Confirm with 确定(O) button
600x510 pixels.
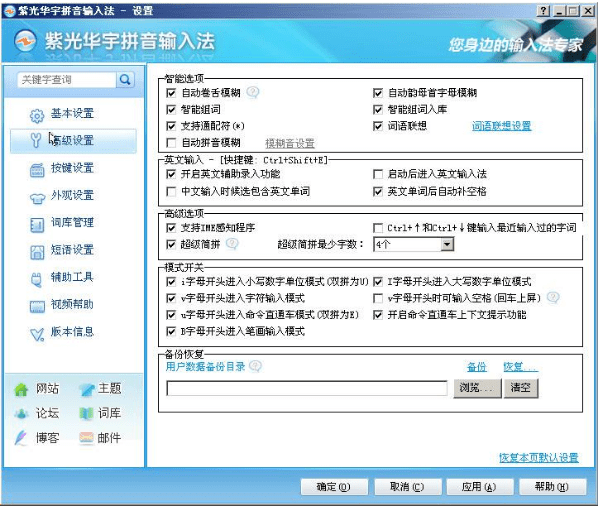(334, 487)
